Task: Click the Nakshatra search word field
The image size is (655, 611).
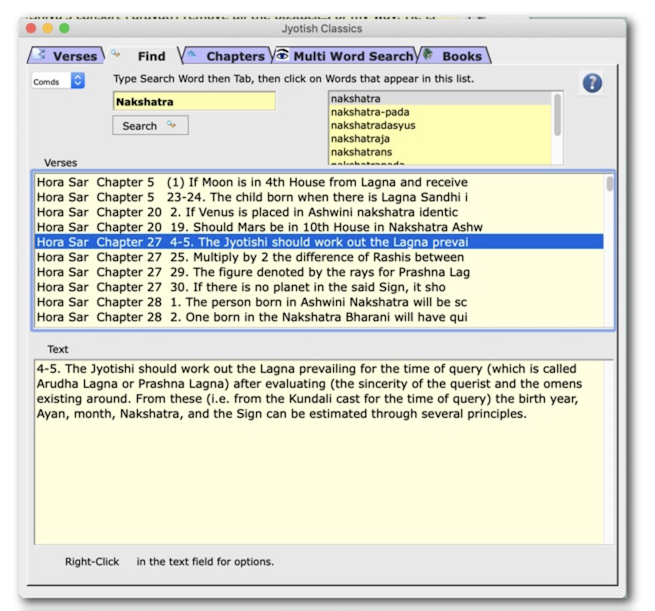Action: click(x=194, y=101)
